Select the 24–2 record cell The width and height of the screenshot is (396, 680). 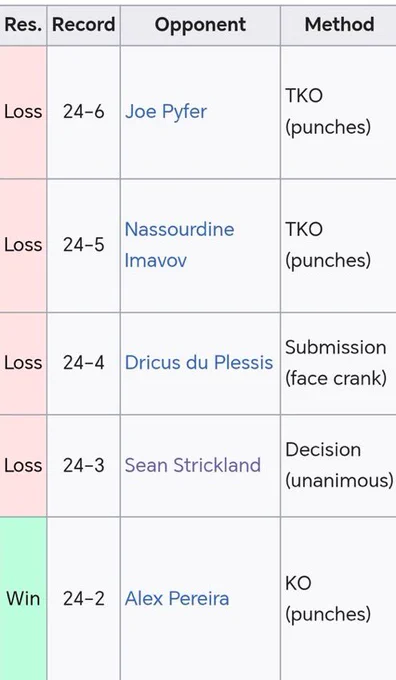coord(83,599)
